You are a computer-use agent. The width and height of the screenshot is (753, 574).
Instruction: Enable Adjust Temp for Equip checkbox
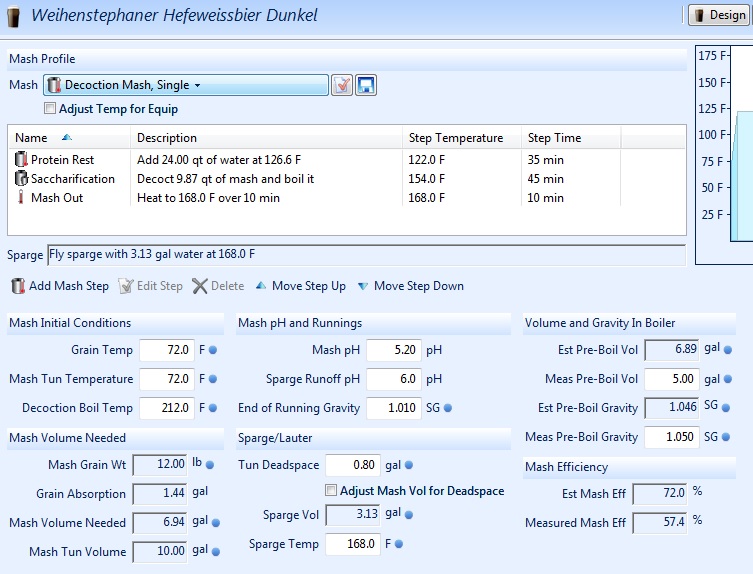49,109
